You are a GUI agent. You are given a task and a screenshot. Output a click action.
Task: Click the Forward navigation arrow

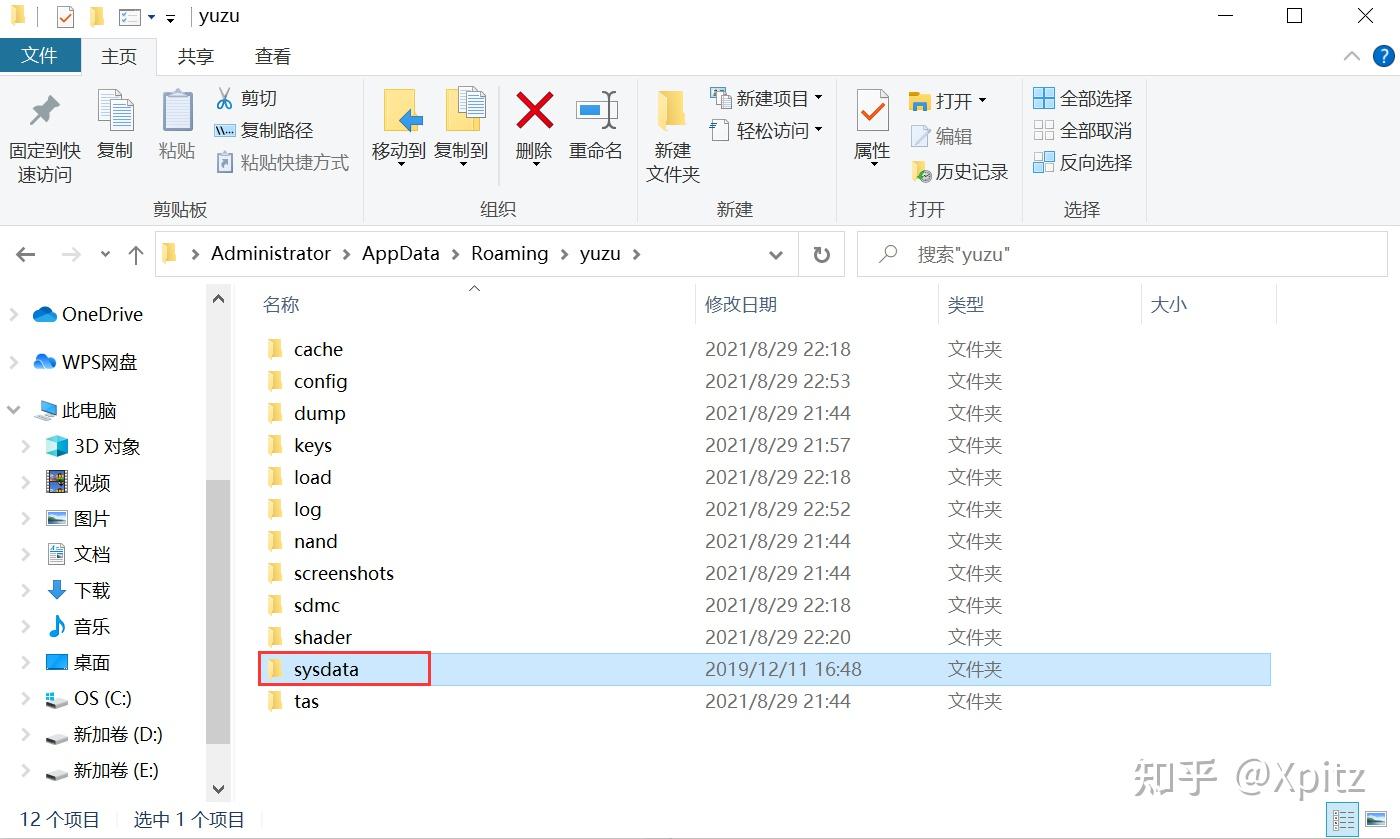click(x=71, y=255)
